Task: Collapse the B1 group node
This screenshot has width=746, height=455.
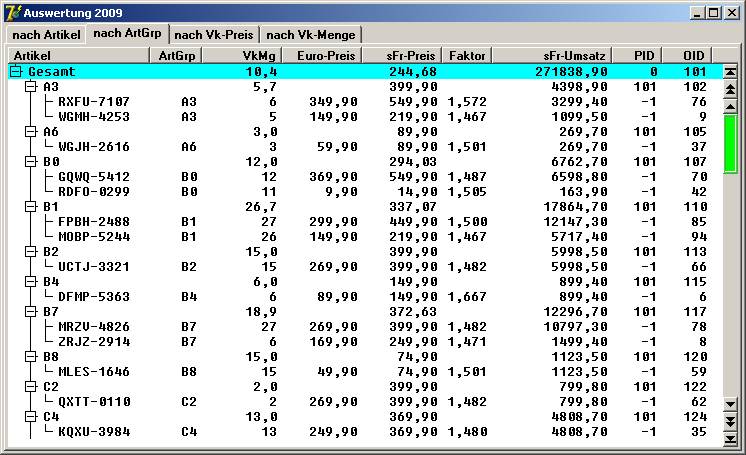Action: pos(30,207)
